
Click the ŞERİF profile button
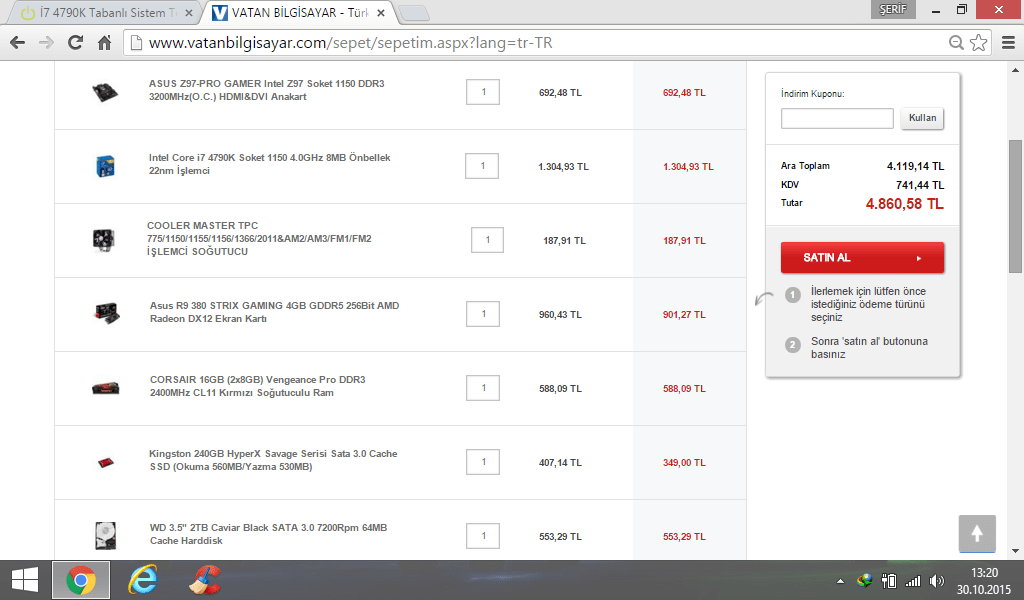(893, 9)
